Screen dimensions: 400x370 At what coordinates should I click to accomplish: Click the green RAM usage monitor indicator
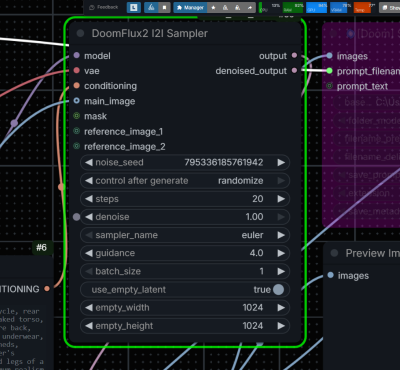(293, 7)
